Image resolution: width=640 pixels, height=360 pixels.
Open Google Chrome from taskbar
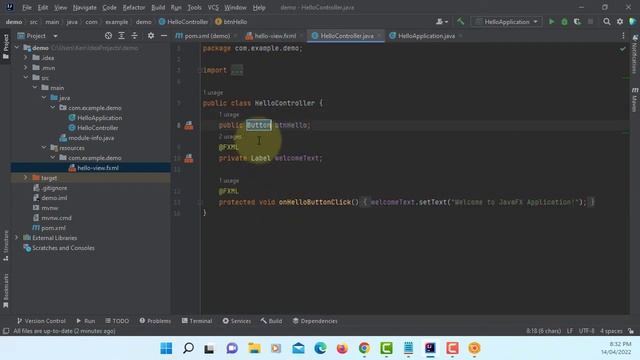point(364,348)
